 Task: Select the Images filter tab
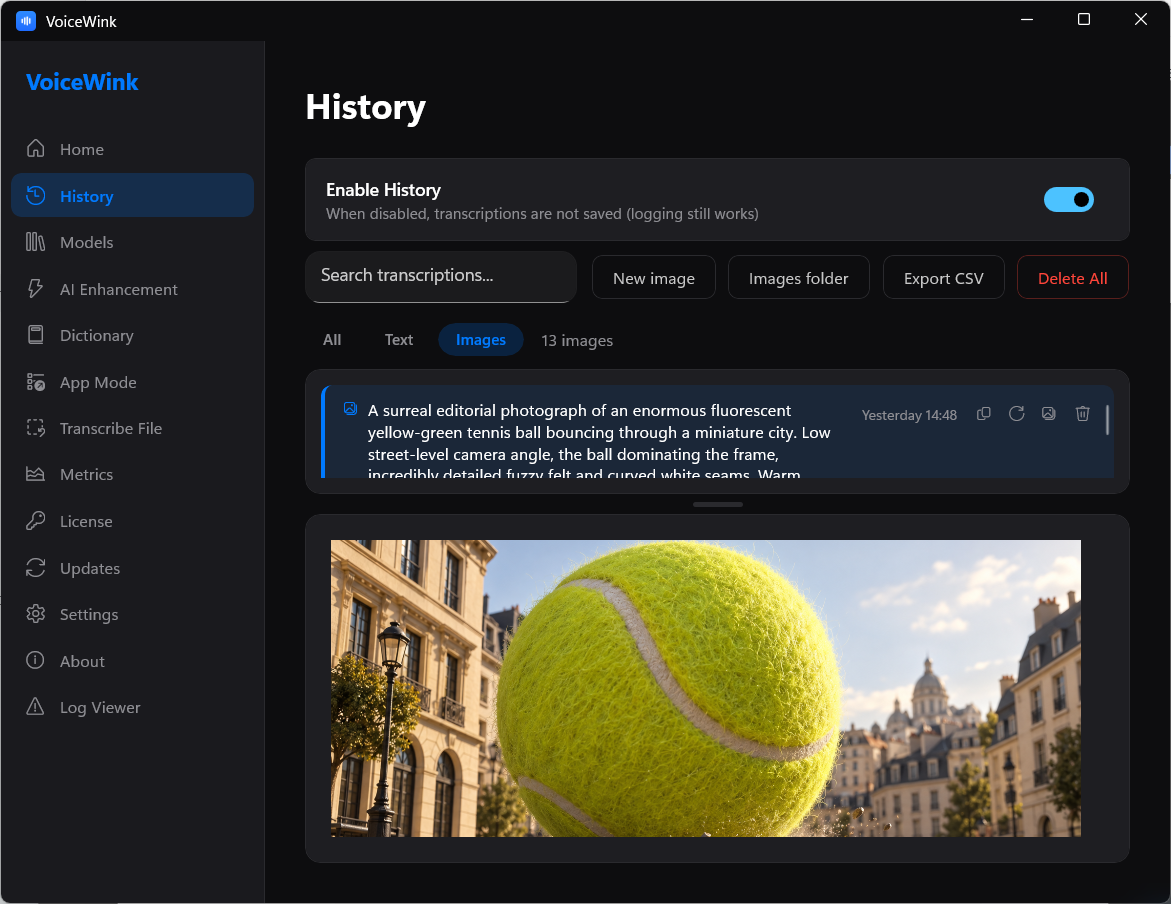[481, 340]
